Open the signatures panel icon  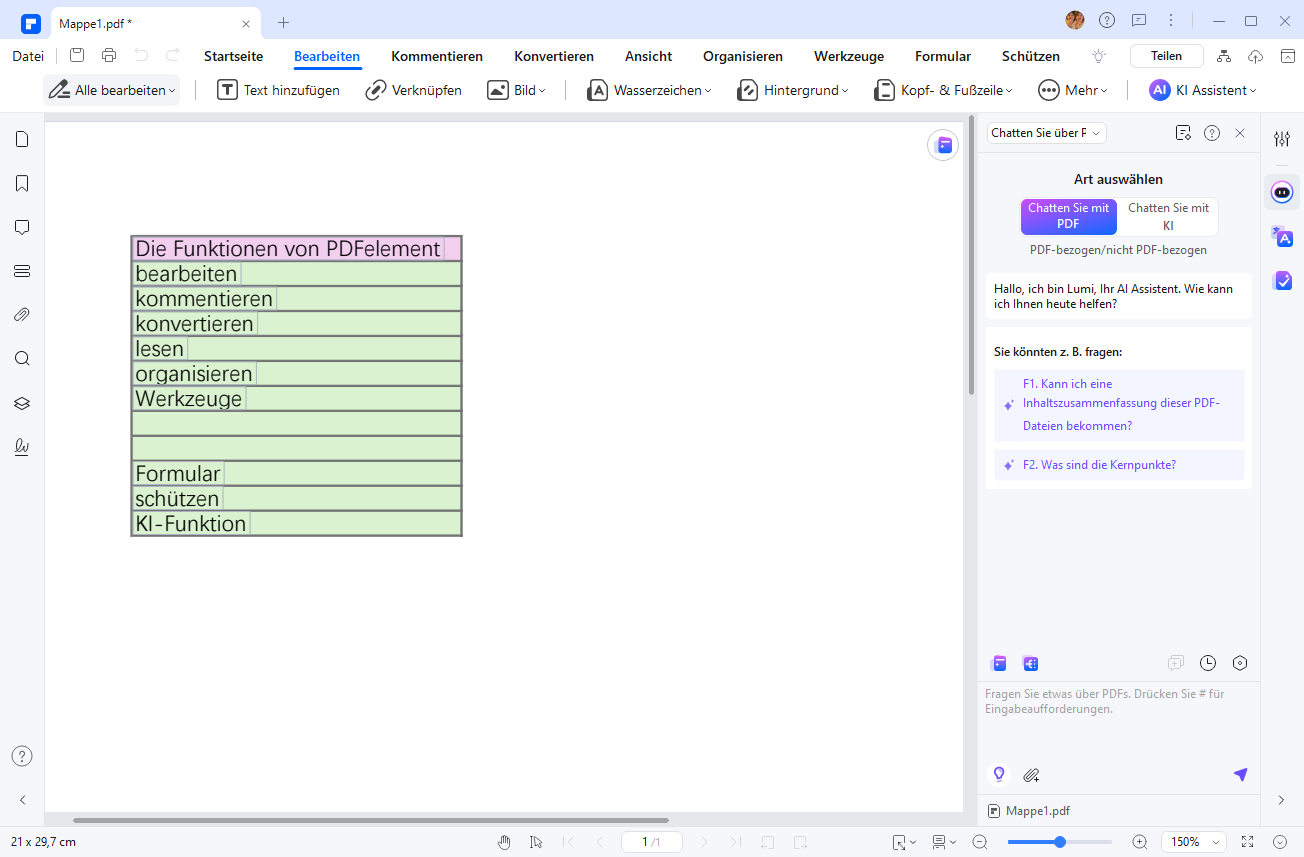point(22,447)
